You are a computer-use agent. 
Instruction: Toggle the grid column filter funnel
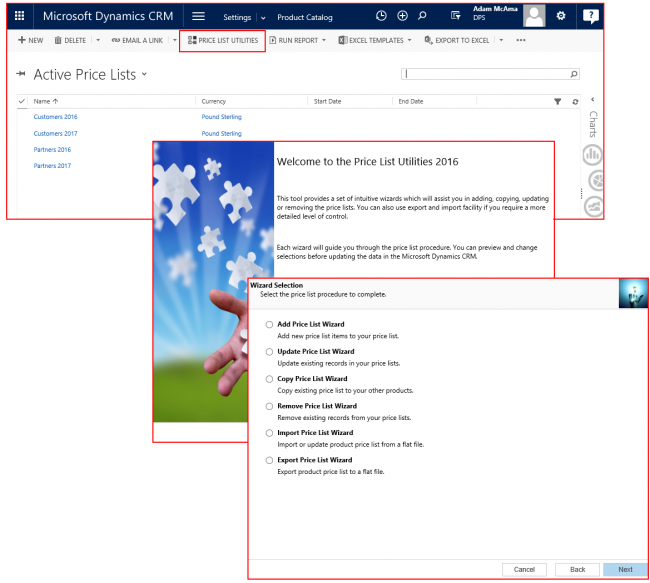pos(558,102)
